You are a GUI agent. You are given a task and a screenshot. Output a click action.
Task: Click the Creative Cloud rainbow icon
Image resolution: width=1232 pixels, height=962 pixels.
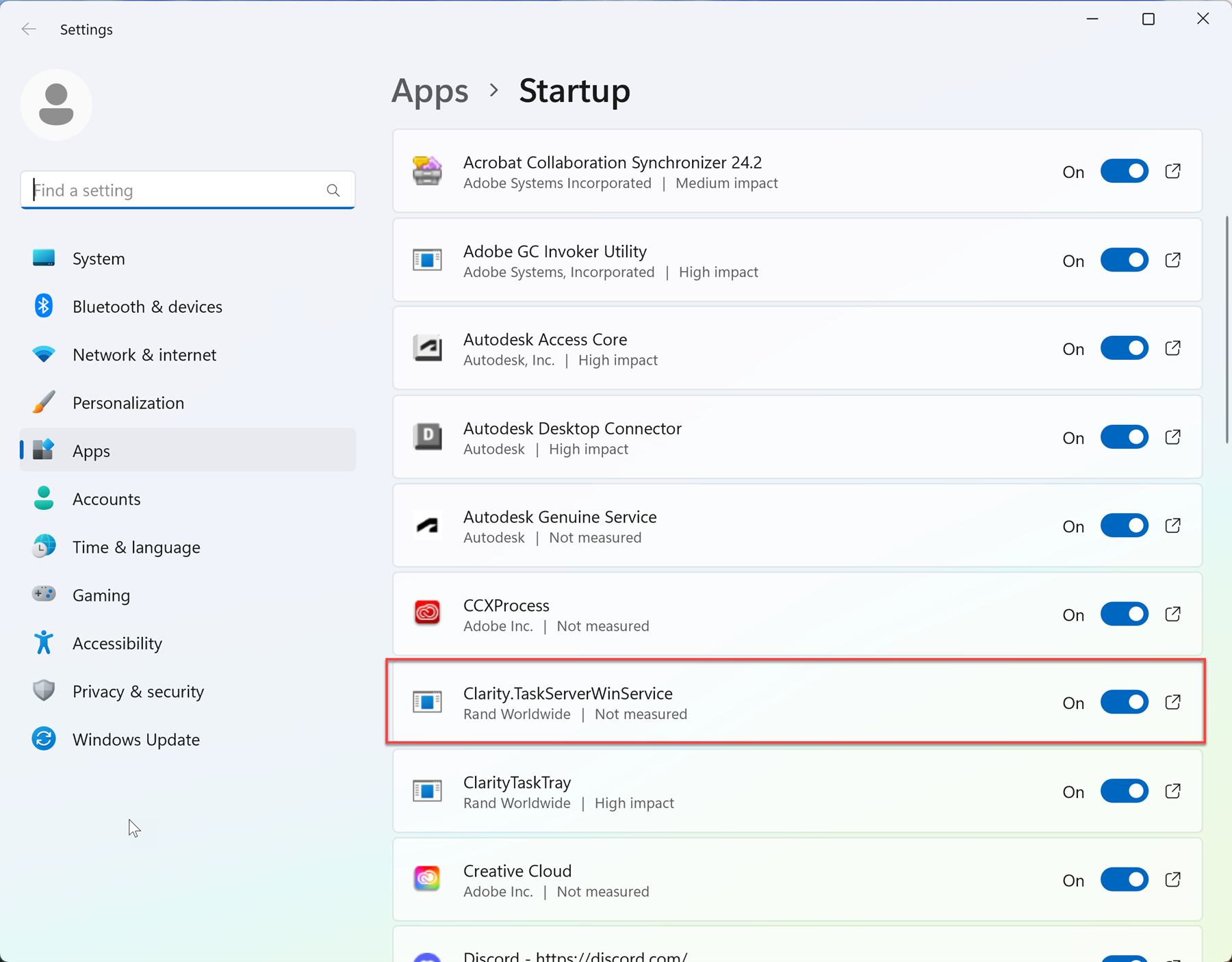tap(427, 879)
